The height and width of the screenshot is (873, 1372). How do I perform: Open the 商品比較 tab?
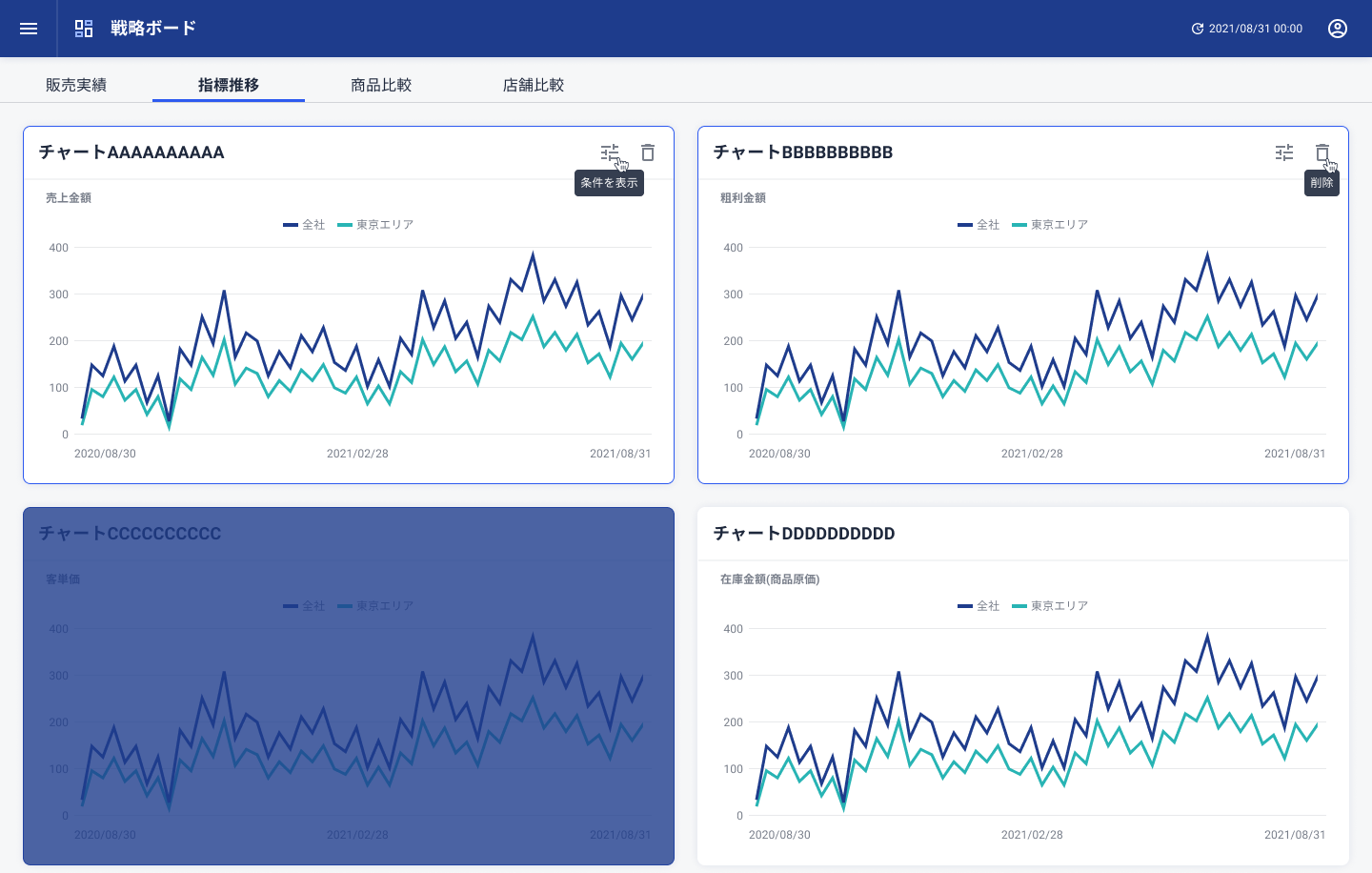[381, 85]
